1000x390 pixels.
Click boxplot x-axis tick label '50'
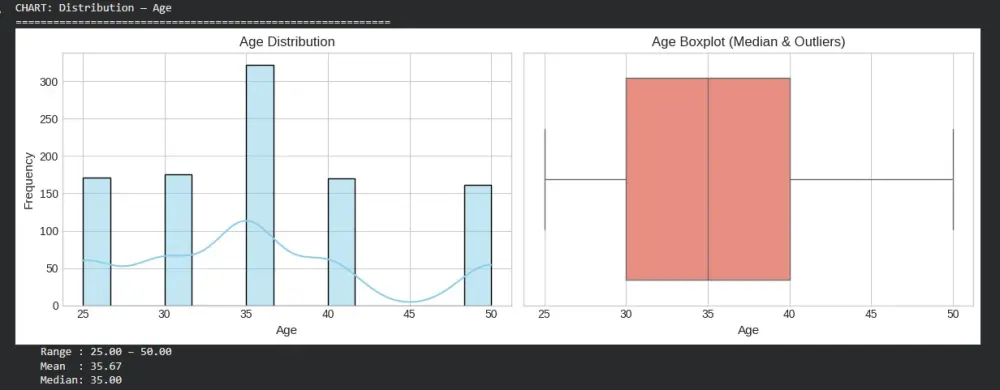pyautogui.click(x=953, y=314)
